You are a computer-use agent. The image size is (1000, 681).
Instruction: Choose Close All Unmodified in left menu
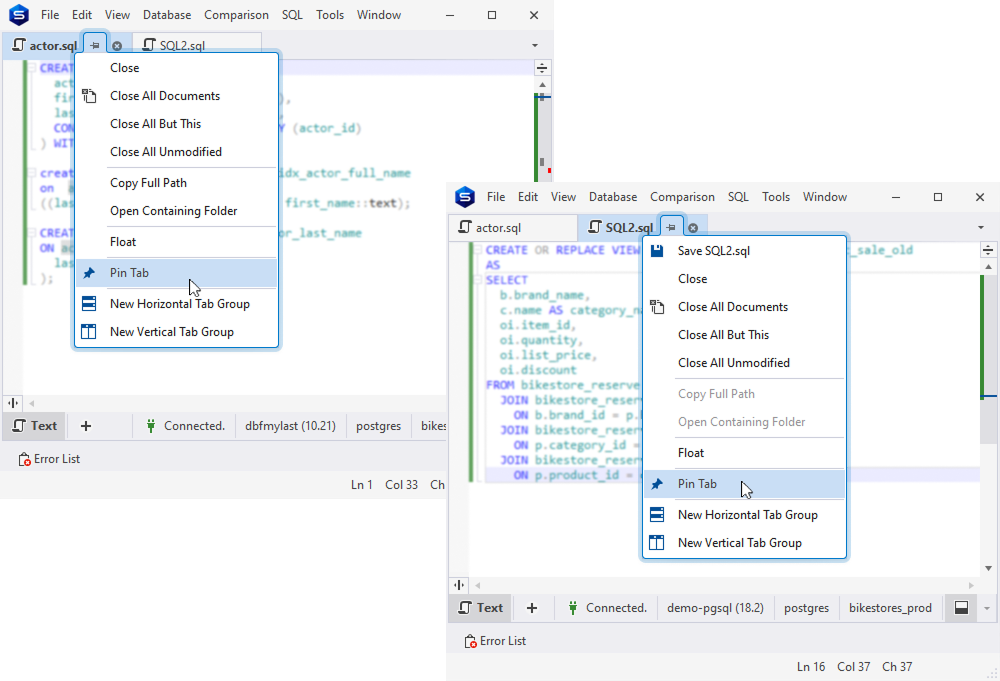(177, 152)
